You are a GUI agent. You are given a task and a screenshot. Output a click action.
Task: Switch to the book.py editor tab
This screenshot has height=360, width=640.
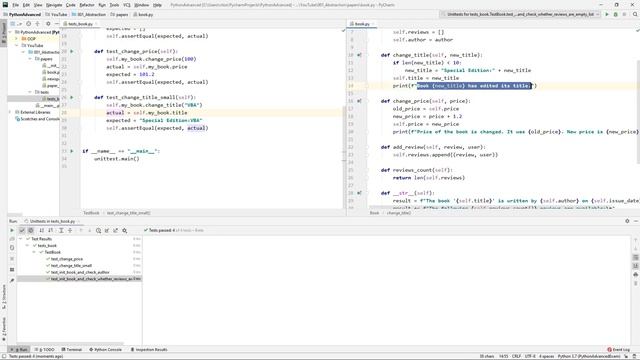362,24
